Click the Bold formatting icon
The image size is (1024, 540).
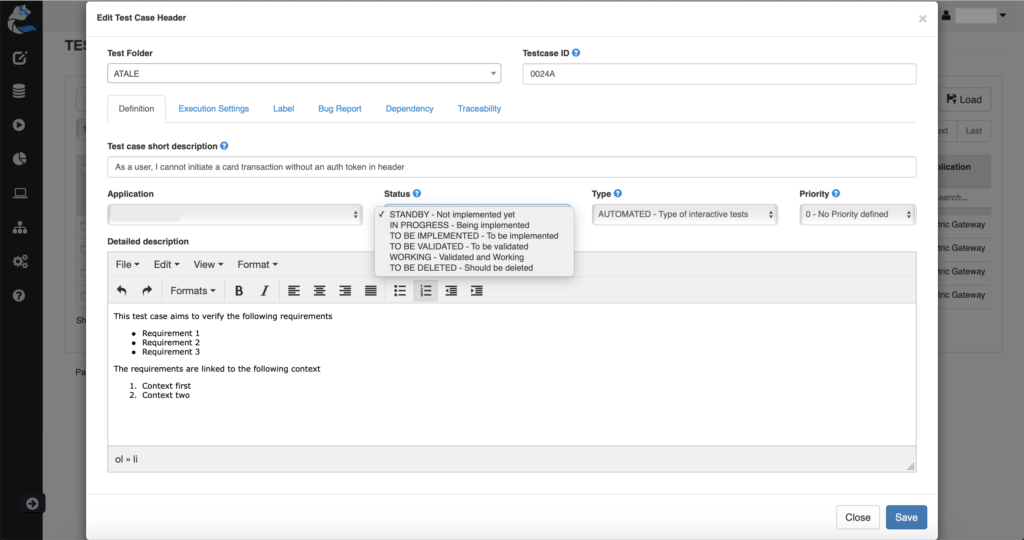point(239,291)
